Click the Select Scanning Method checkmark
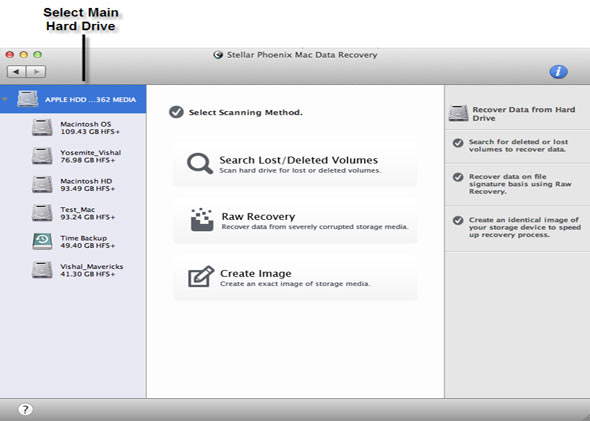 click(176, 112)
